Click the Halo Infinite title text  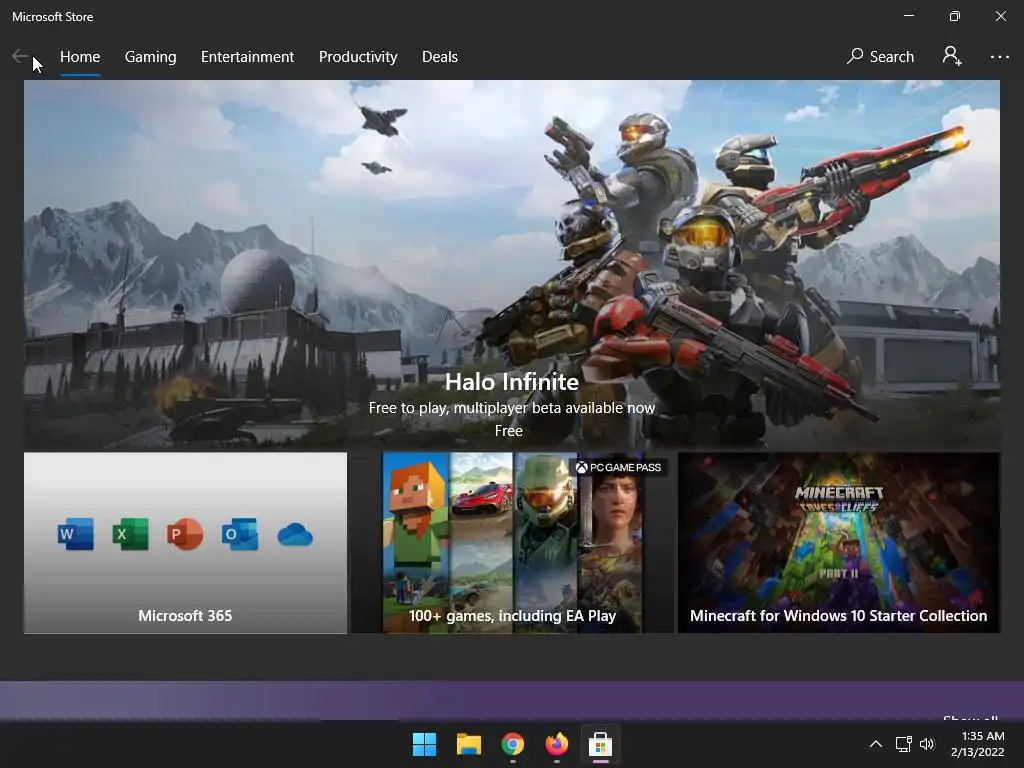point(511,382)
